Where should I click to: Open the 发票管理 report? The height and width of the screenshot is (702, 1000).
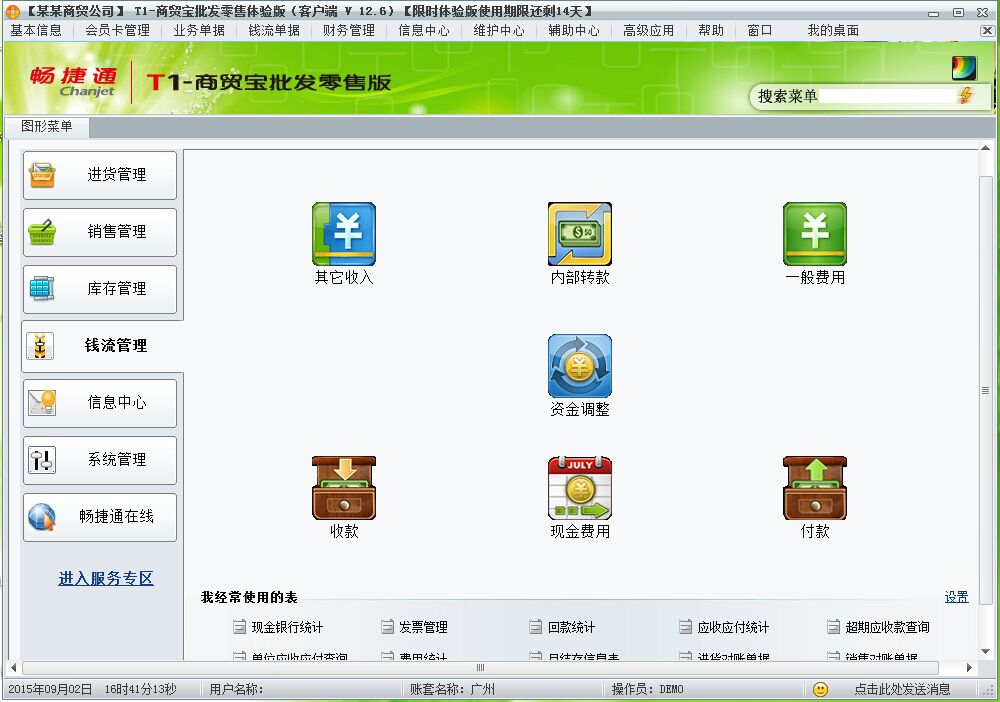click(x=423, y=627)
